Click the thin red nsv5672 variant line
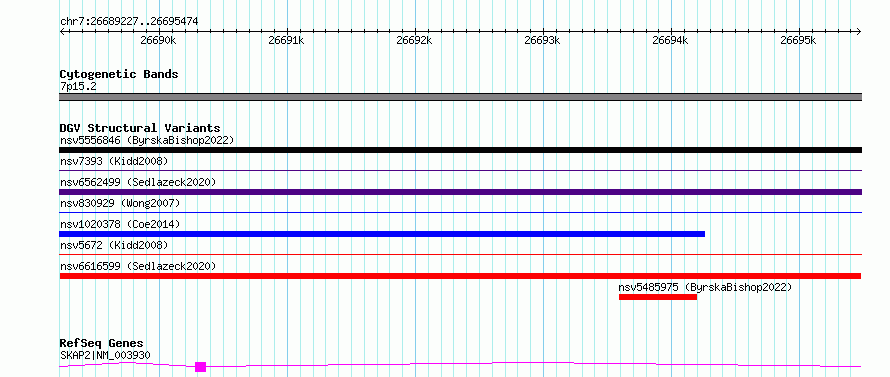 (460, 254)
